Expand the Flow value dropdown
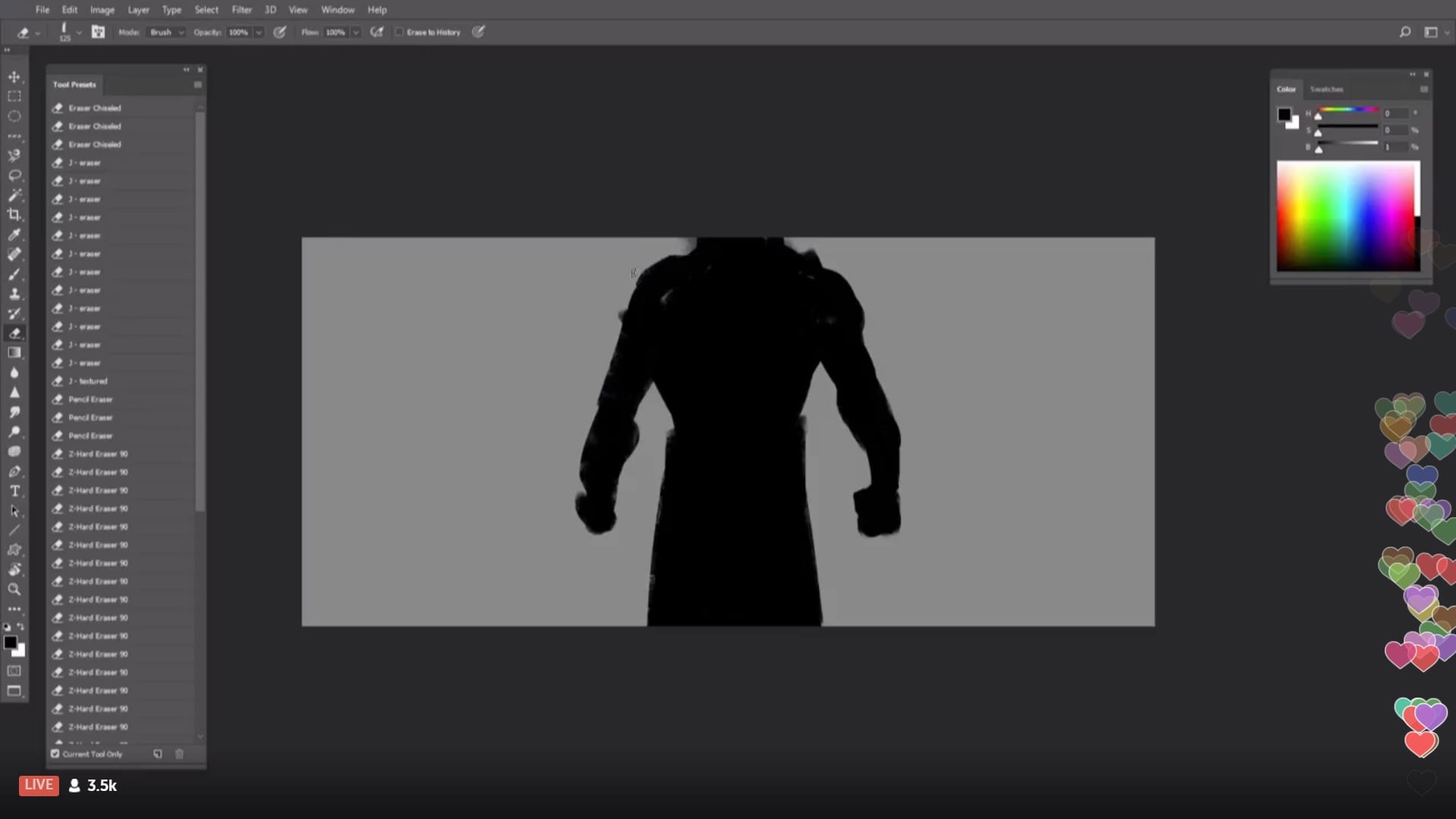This screenshot has width=1456, height=819. point(355,32)
